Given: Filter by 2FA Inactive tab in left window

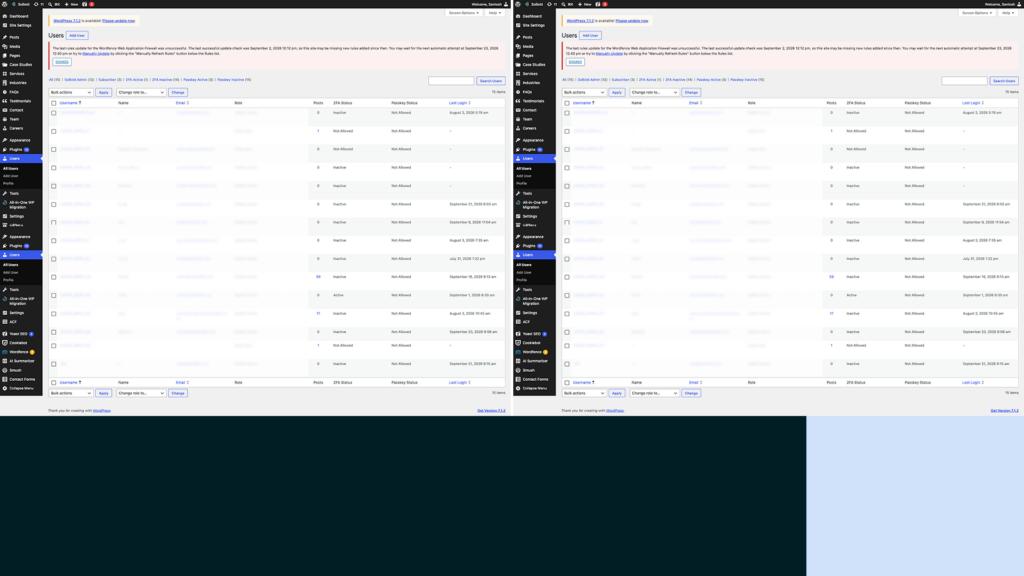Looking at the screenshot, I should [161, 80].
